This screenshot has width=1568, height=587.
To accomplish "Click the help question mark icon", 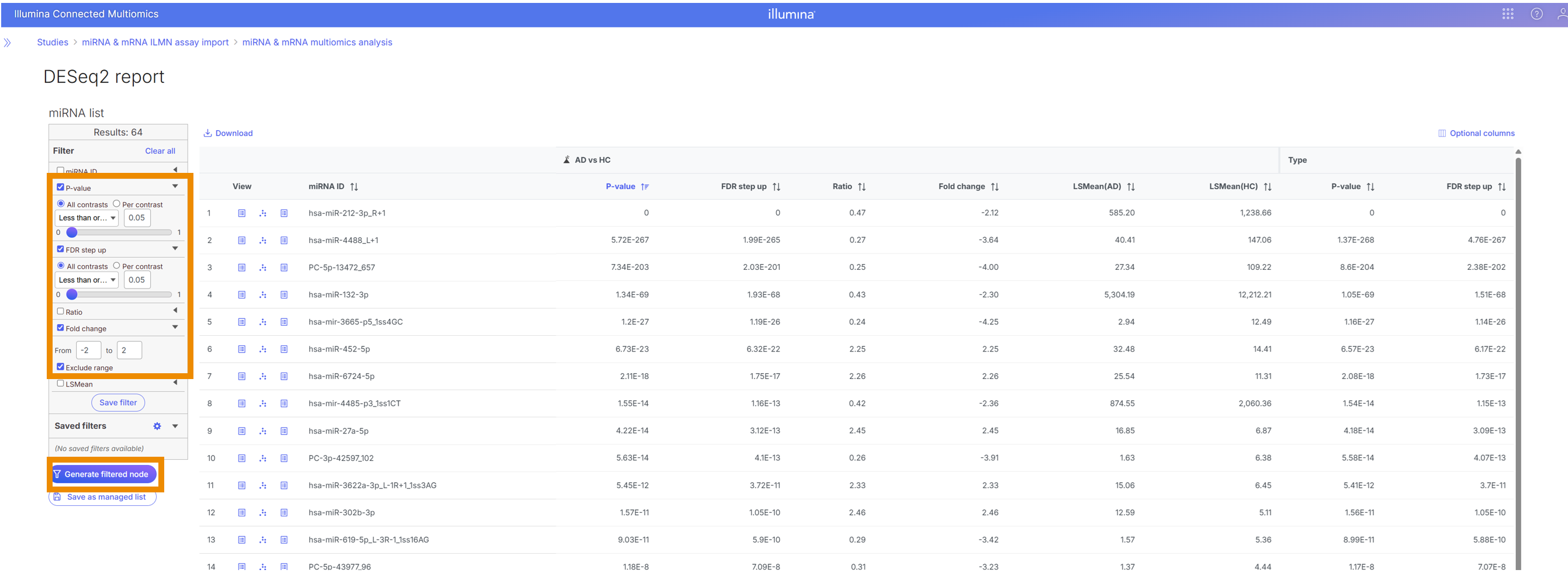I will (1536, 14).
